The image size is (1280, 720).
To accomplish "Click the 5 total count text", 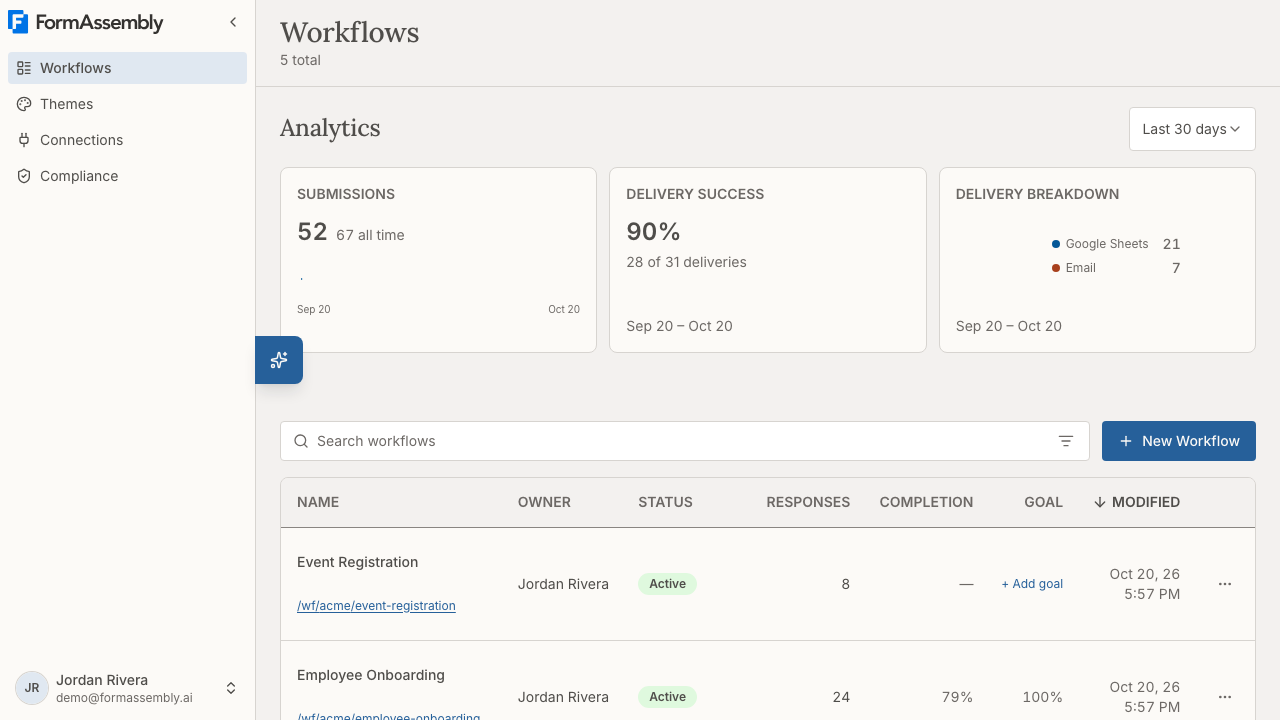I will [300, 60].
